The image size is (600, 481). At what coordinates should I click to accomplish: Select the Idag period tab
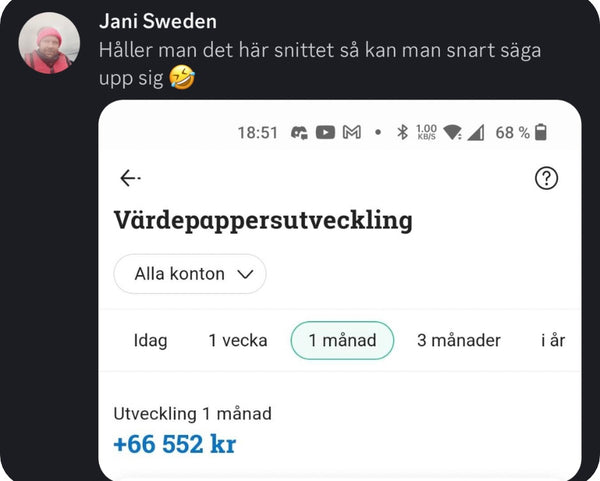pos(150,341)
